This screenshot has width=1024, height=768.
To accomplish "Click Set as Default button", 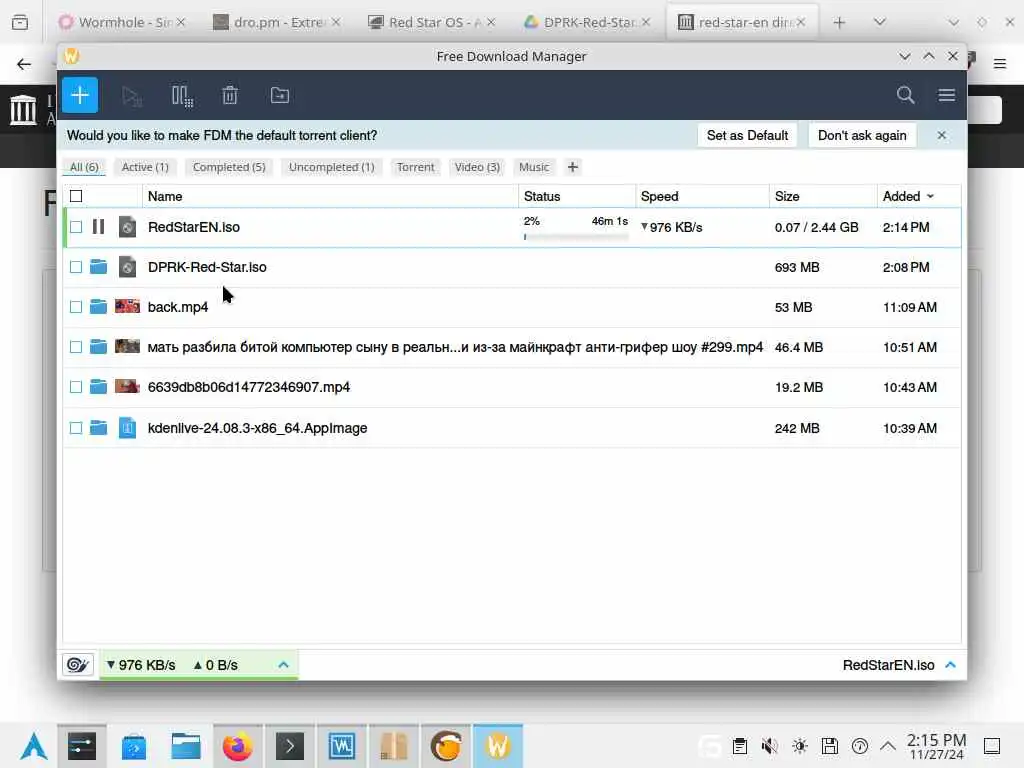I will pos(747,135).
